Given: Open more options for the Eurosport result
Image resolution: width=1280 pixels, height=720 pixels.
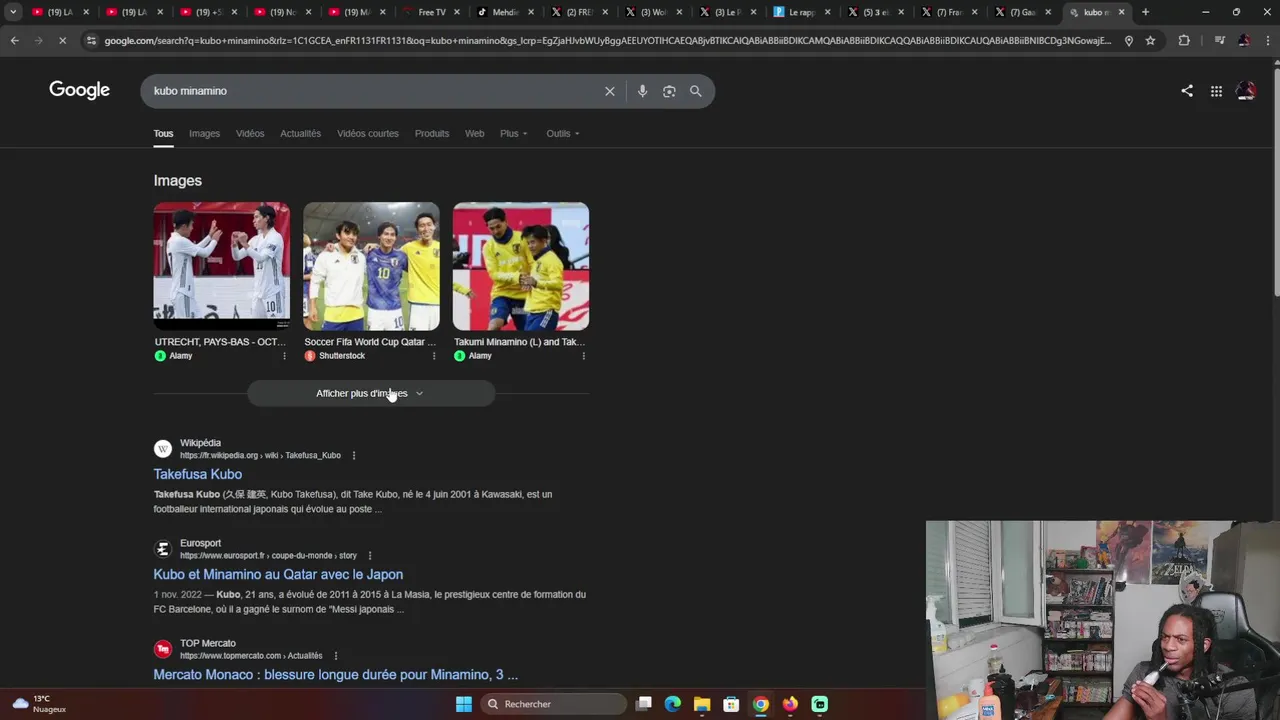Looking at the screenshot, I should click(369, 556).
